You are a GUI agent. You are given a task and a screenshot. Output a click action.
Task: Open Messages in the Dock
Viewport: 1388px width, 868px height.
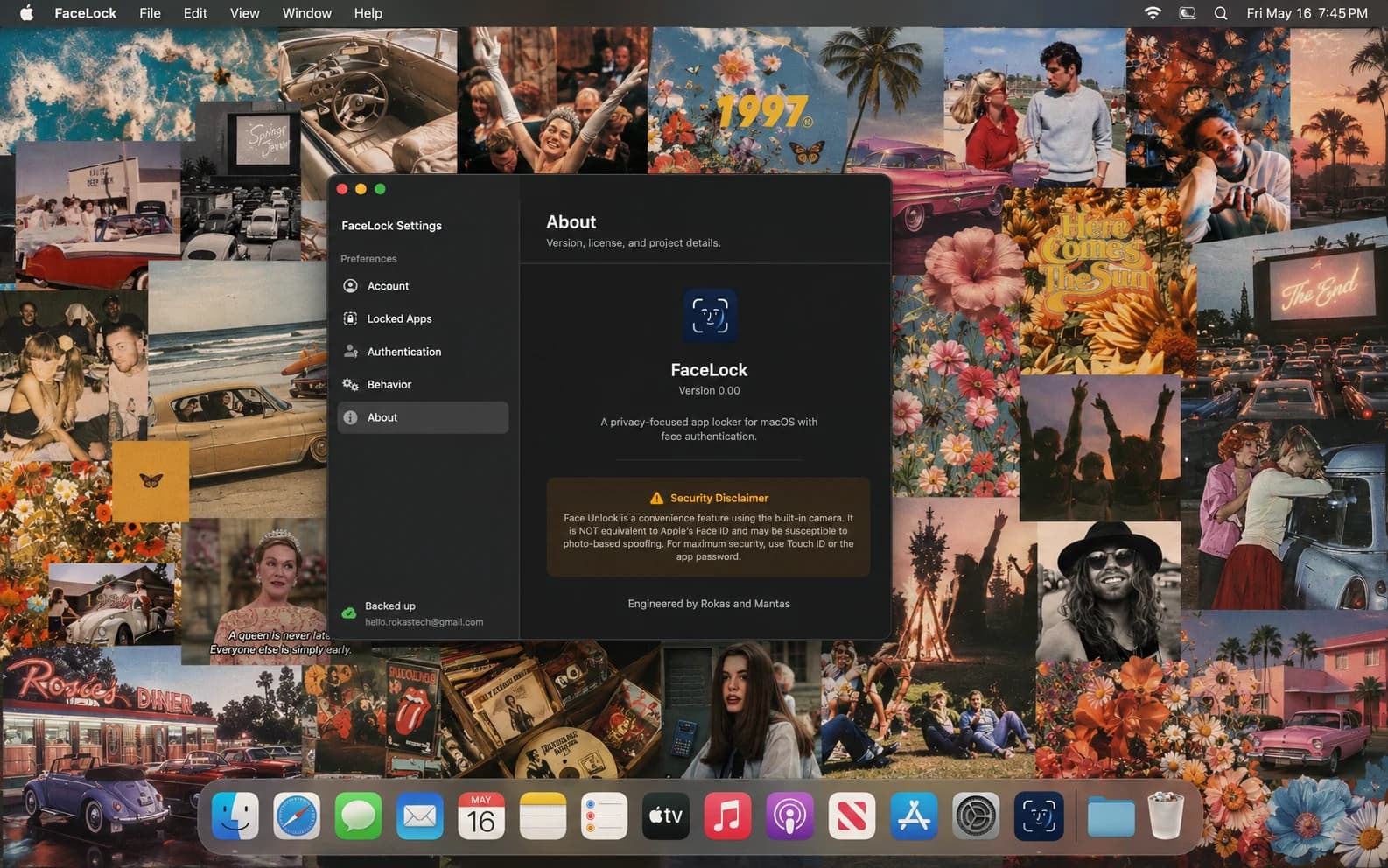click(x=358, y=816)
